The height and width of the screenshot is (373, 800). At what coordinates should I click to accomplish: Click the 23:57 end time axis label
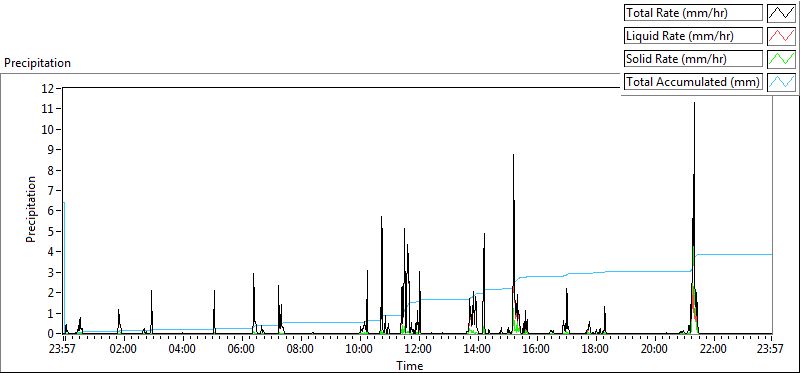pyautogui.click(x=771, y=350)
